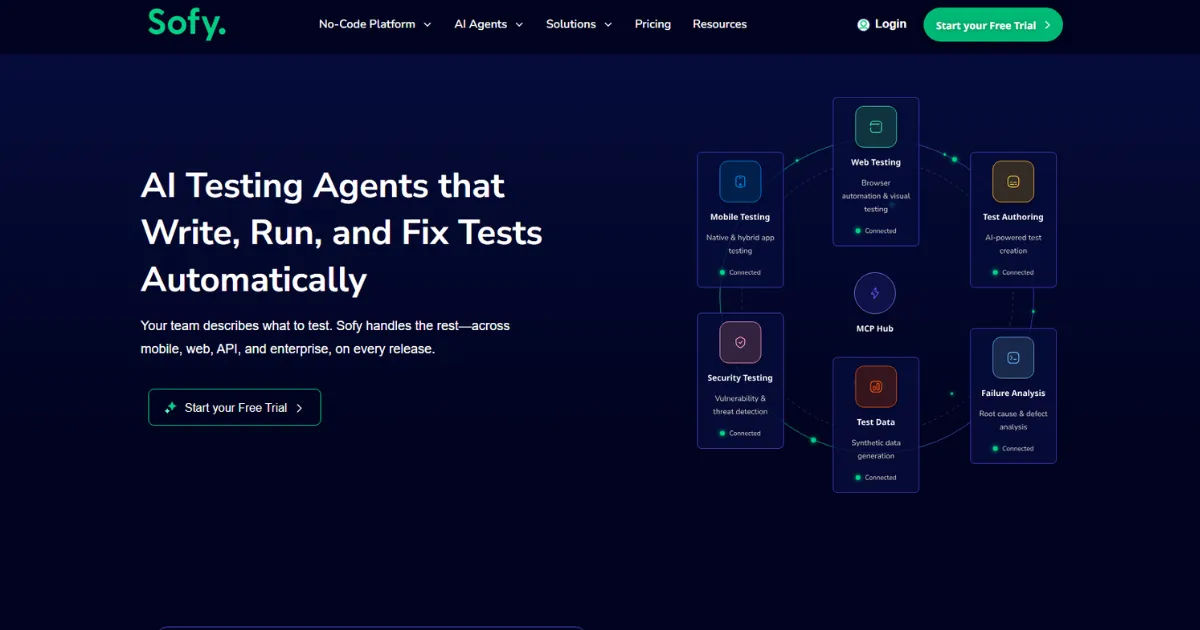Click the Connected status on the Test Data card
The width and height of the screenshot is (1200, 630).
[876, 477]
